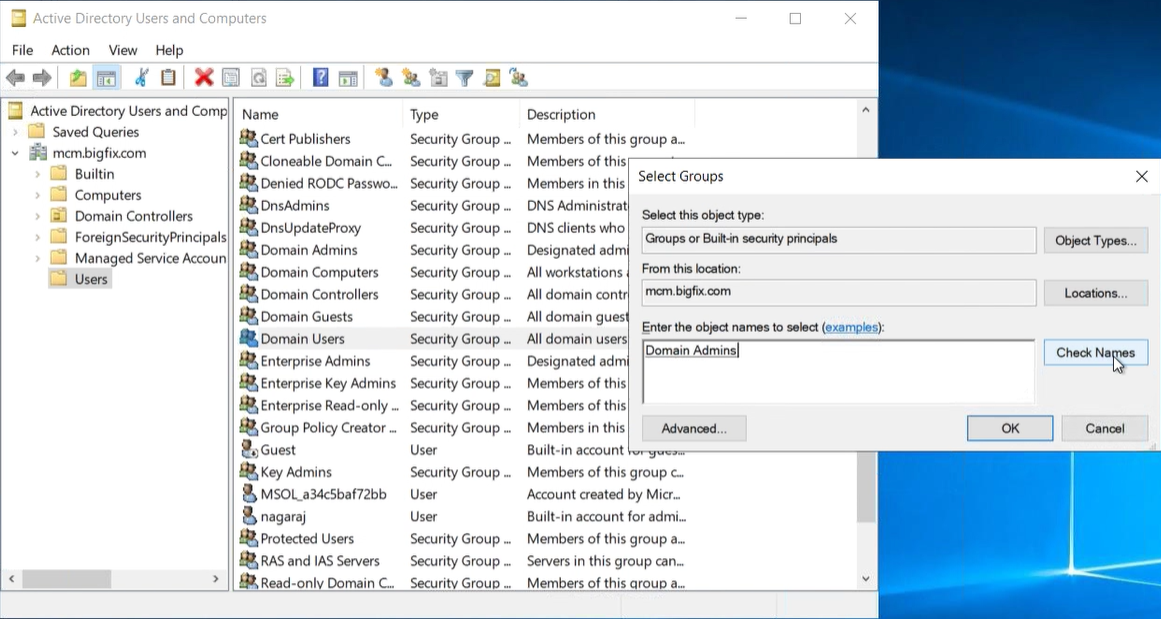This screenshot has width=1161, height=619.
Task: Click the Advanced... button
Action: [694, 428]
